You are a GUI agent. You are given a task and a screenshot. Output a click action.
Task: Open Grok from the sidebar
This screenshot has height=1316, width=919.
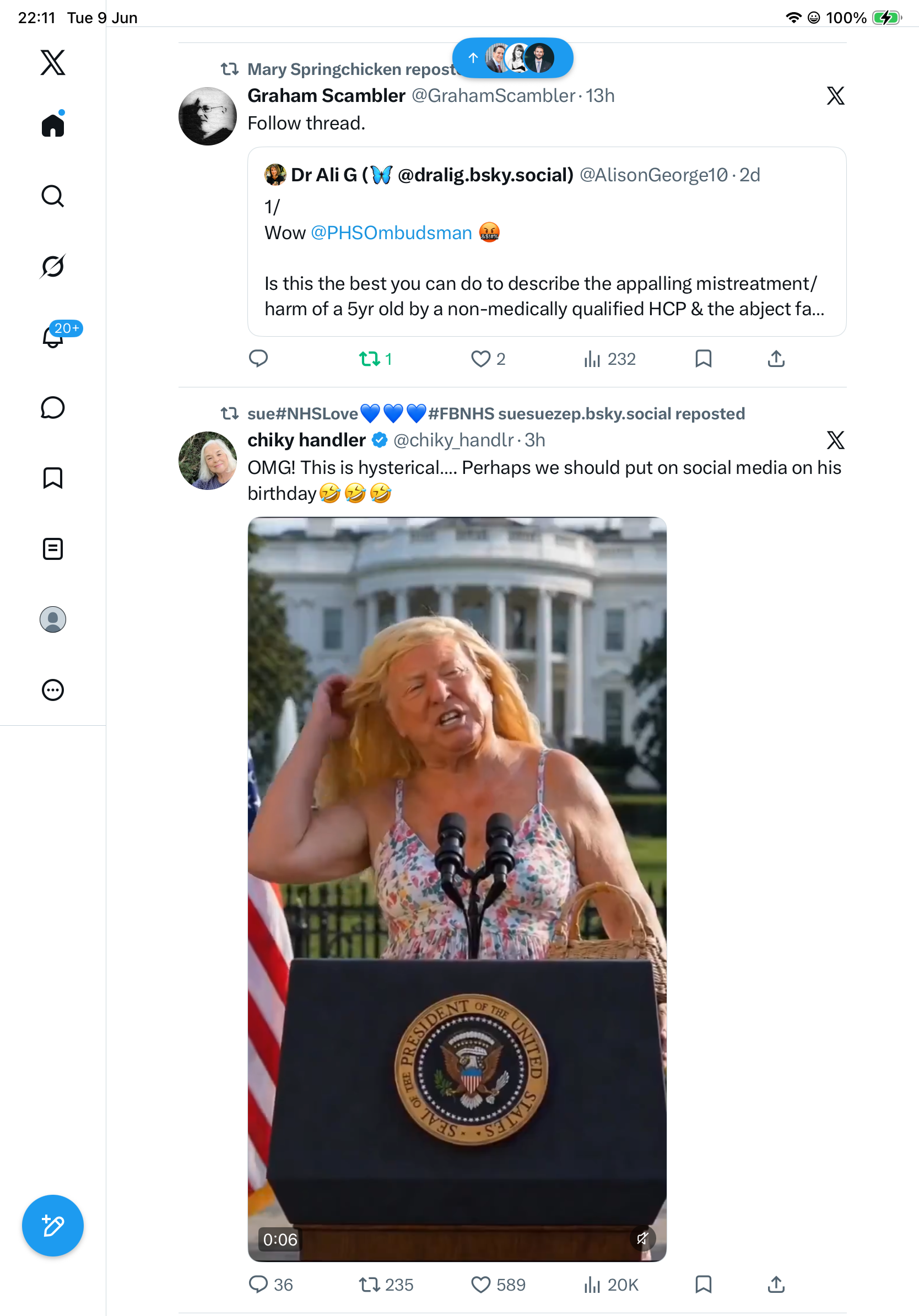(53, 266)
